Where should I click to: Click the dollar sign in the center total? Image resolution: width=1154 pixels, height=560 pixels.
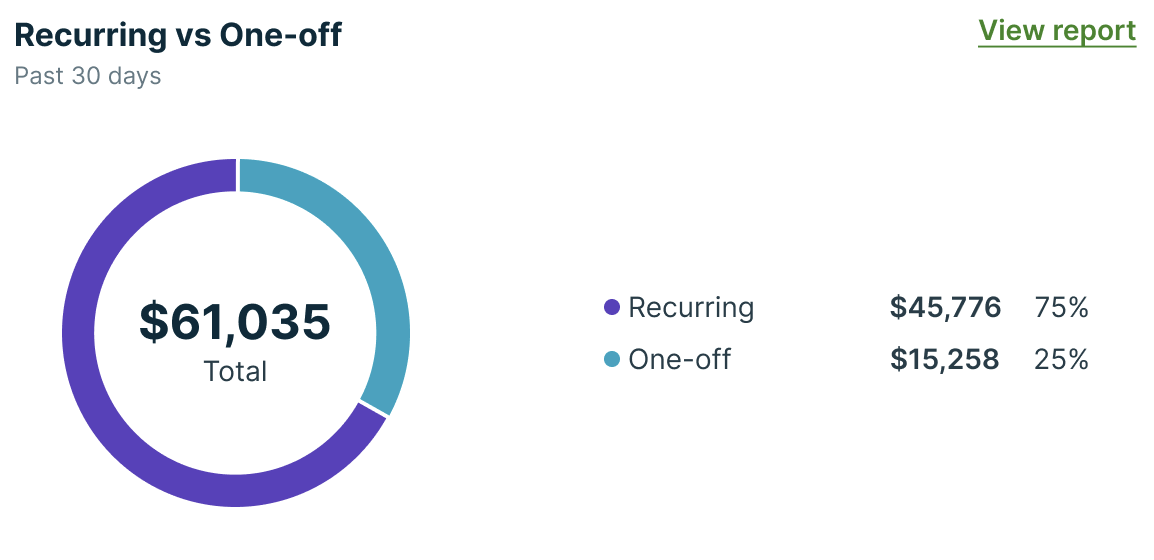(153, 322)
